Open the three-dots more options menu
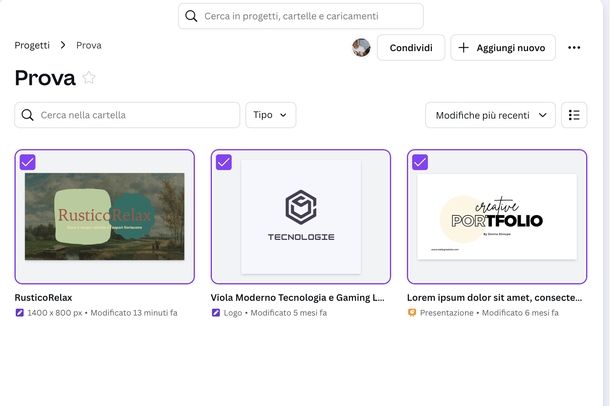Screen dimensions: 610x406 click(574, 47)
